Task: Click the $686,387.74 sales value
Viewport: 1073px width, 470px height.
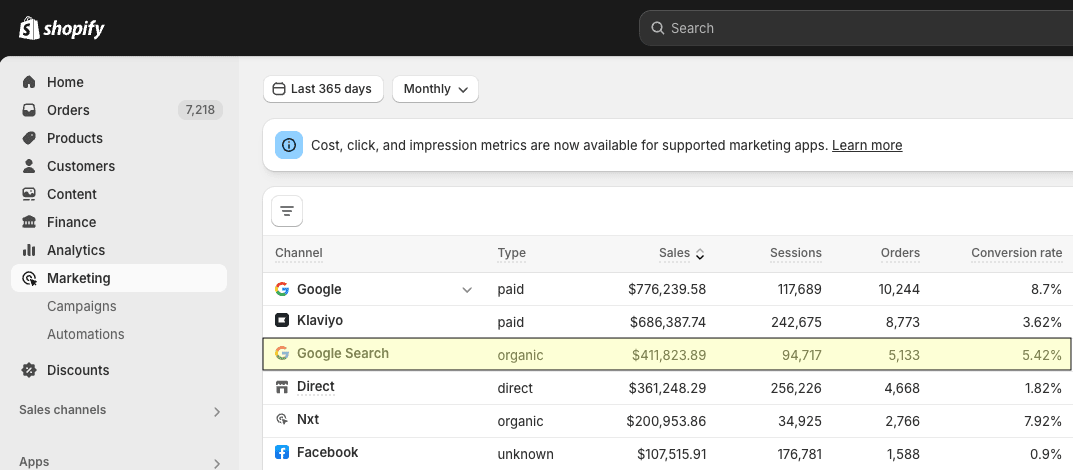Action: [x=669, y=322]
